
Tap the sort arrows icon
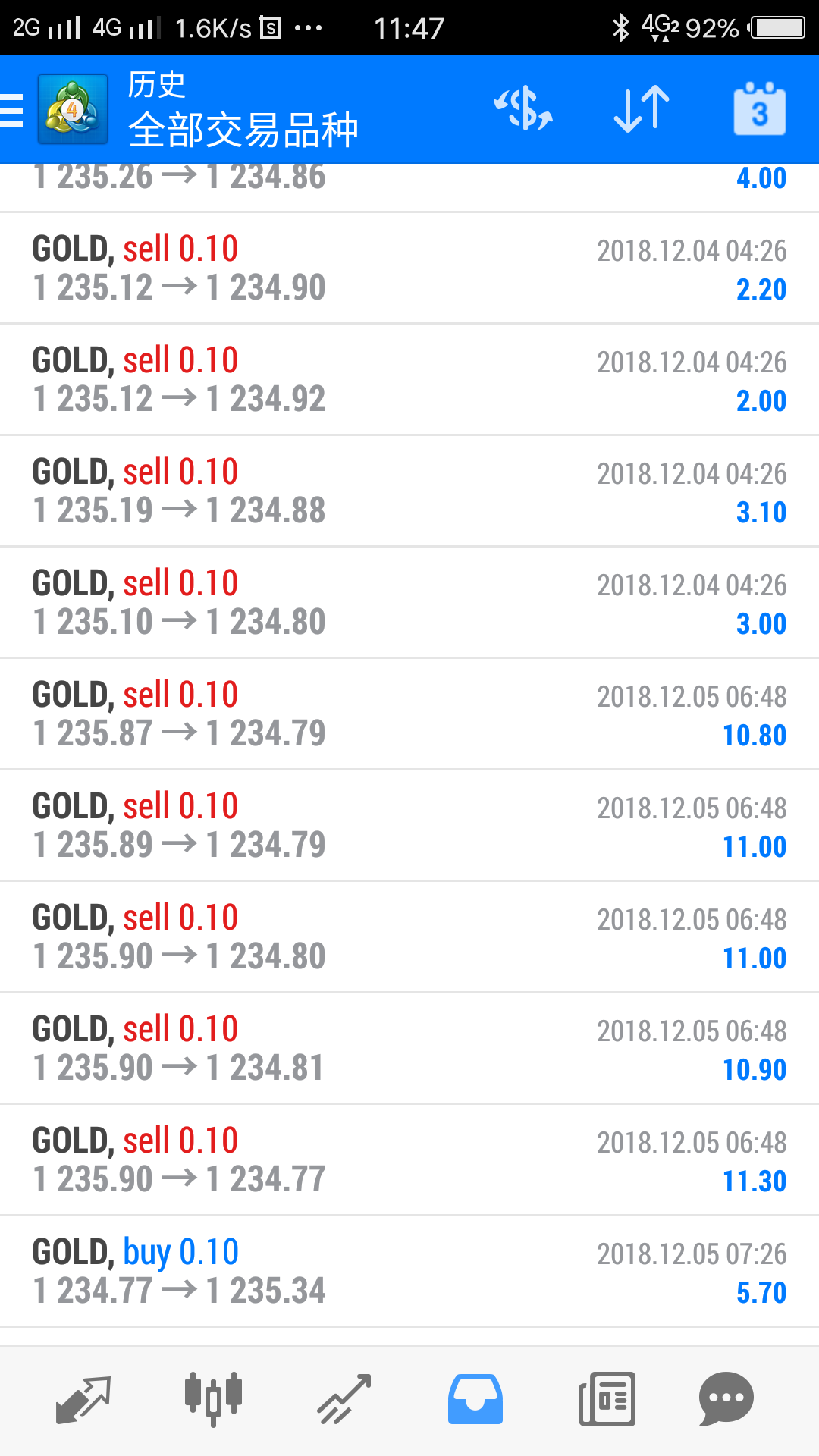tap(642, 109)
